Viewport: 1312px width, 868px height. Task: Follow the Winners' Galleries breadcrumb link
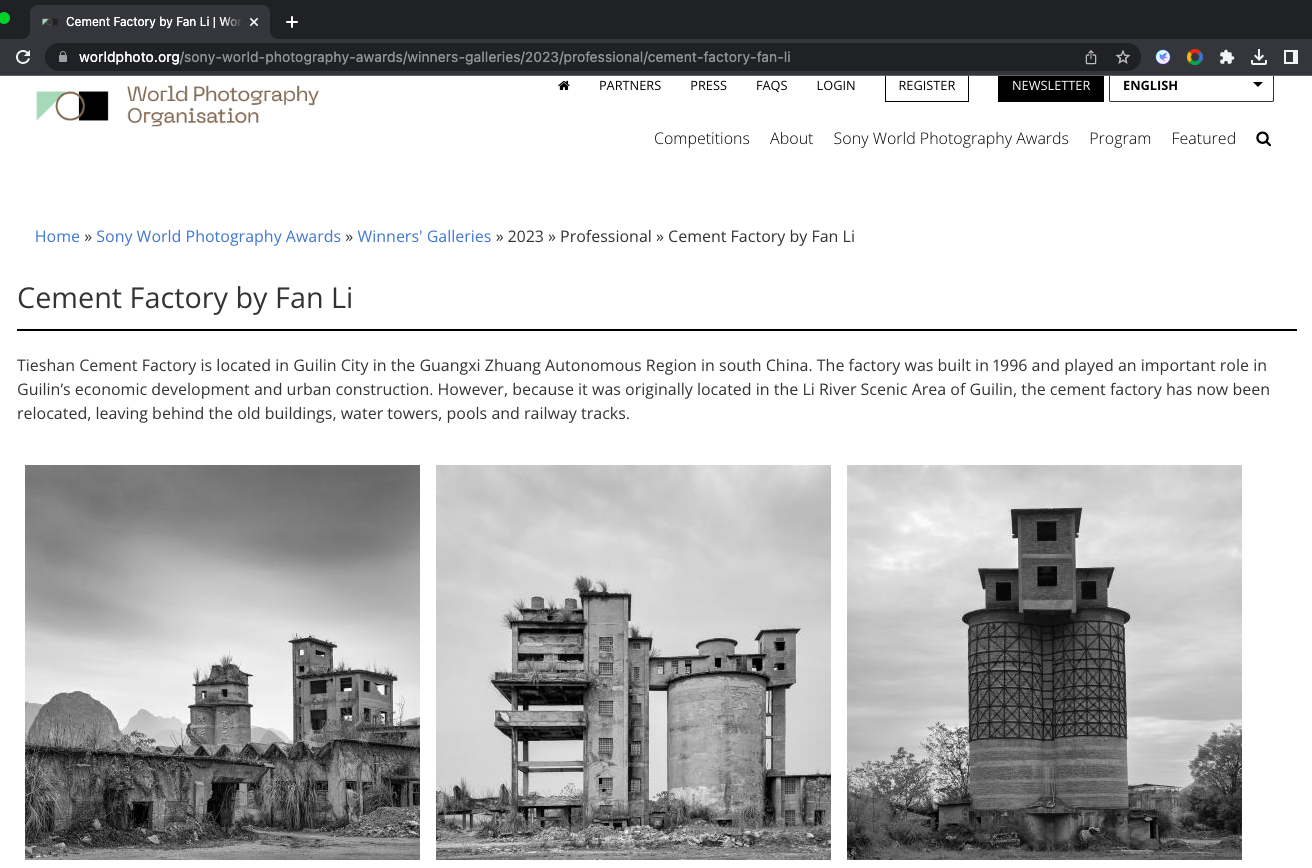pyautogui.click(x=424, y=237)
